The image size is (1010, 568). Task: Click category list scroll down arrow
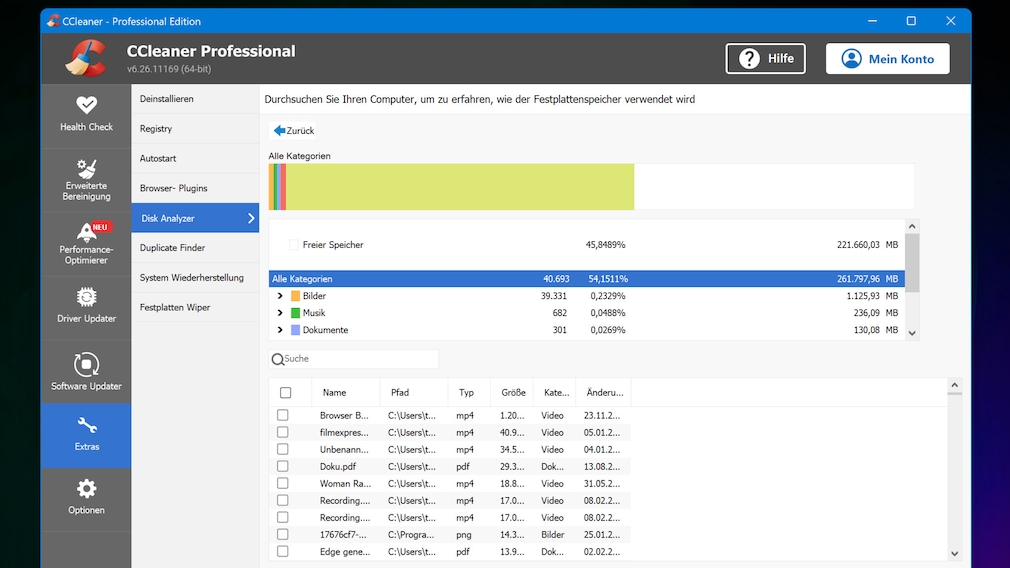912,333
